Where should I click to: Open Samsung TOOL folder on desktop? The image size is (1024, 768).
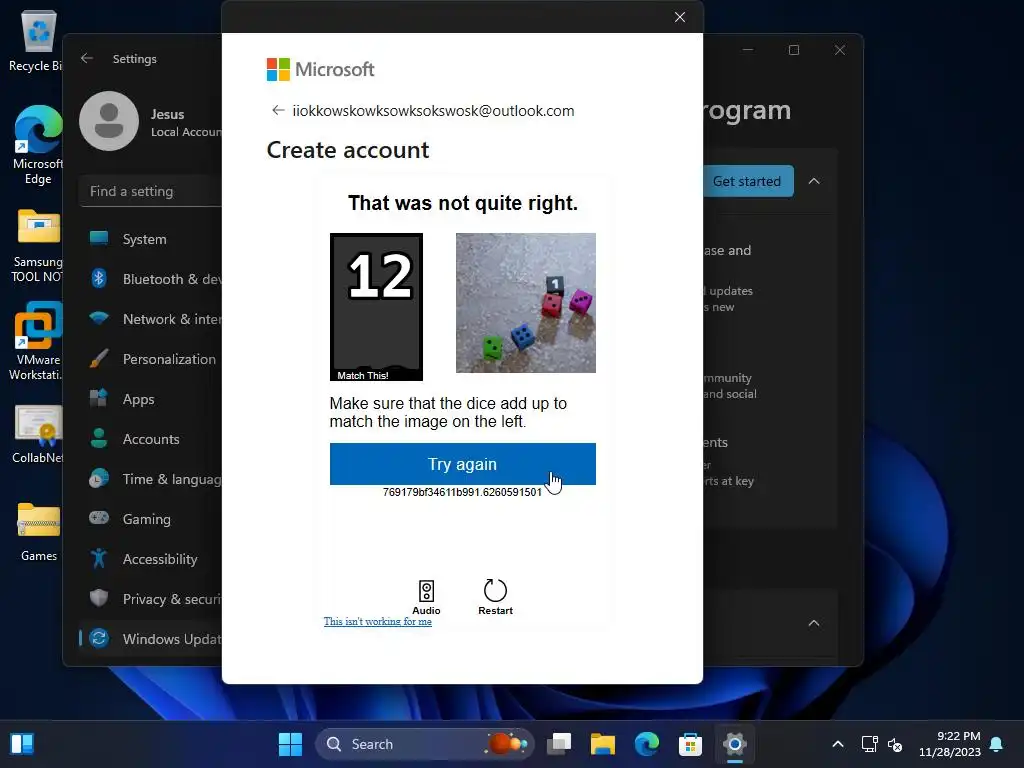(x=37, y=246)
